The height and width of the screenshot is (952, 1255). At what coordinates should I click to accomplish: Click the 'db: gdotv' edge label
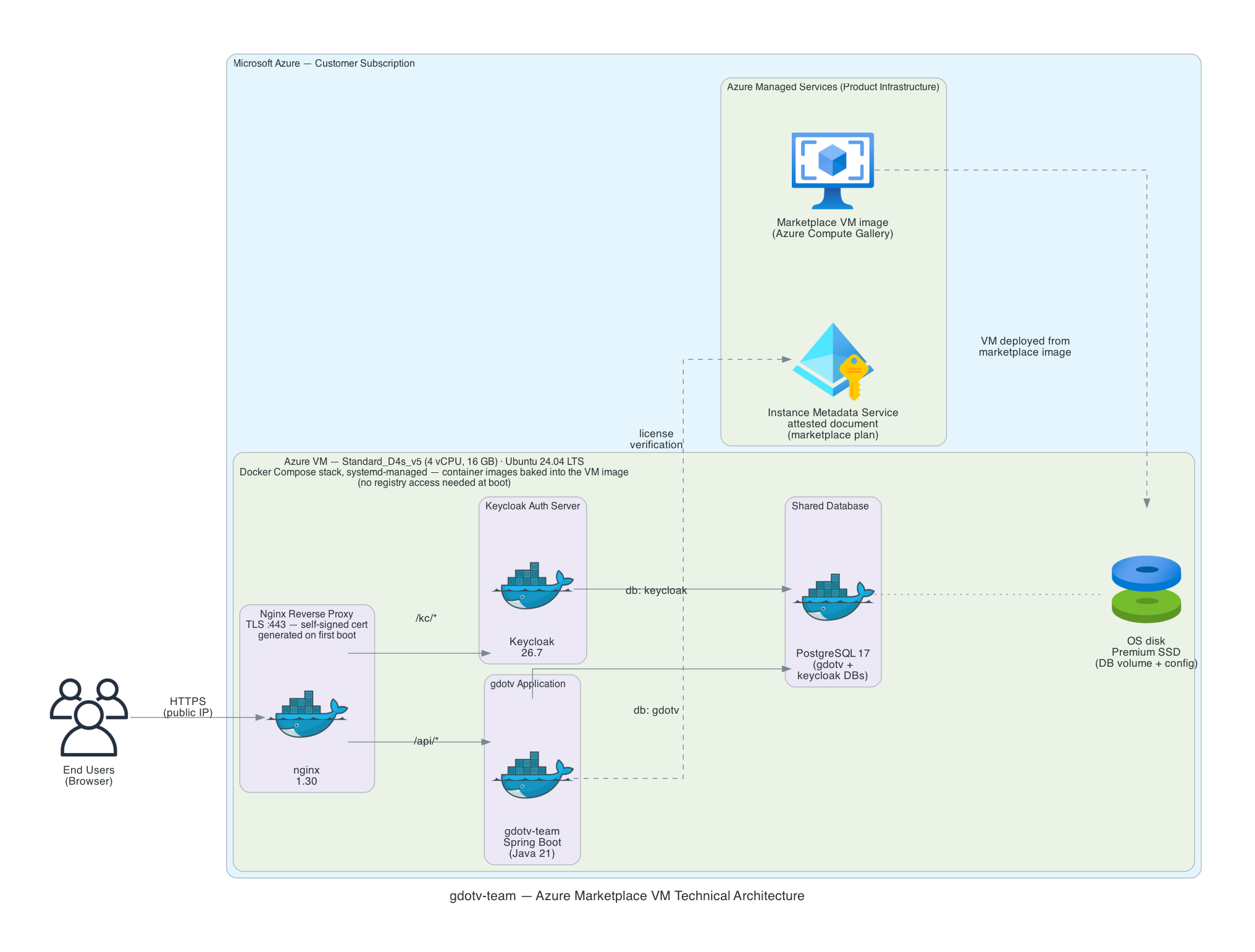coord(656,710)
